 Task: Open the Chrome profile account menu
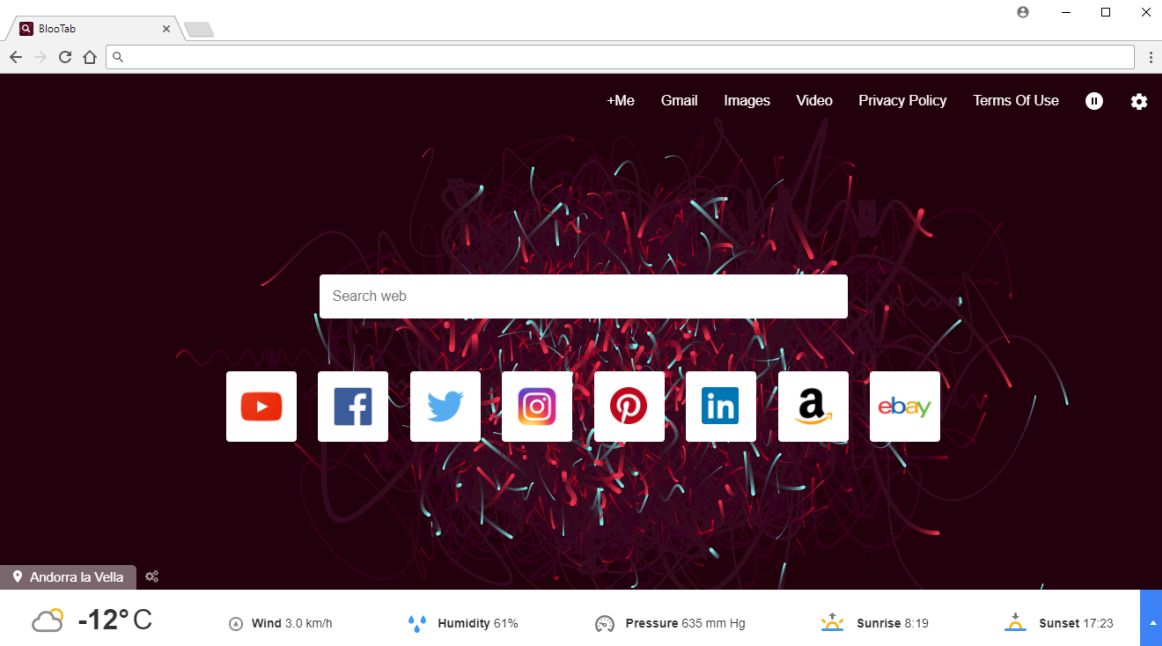tap(1022, 12)
